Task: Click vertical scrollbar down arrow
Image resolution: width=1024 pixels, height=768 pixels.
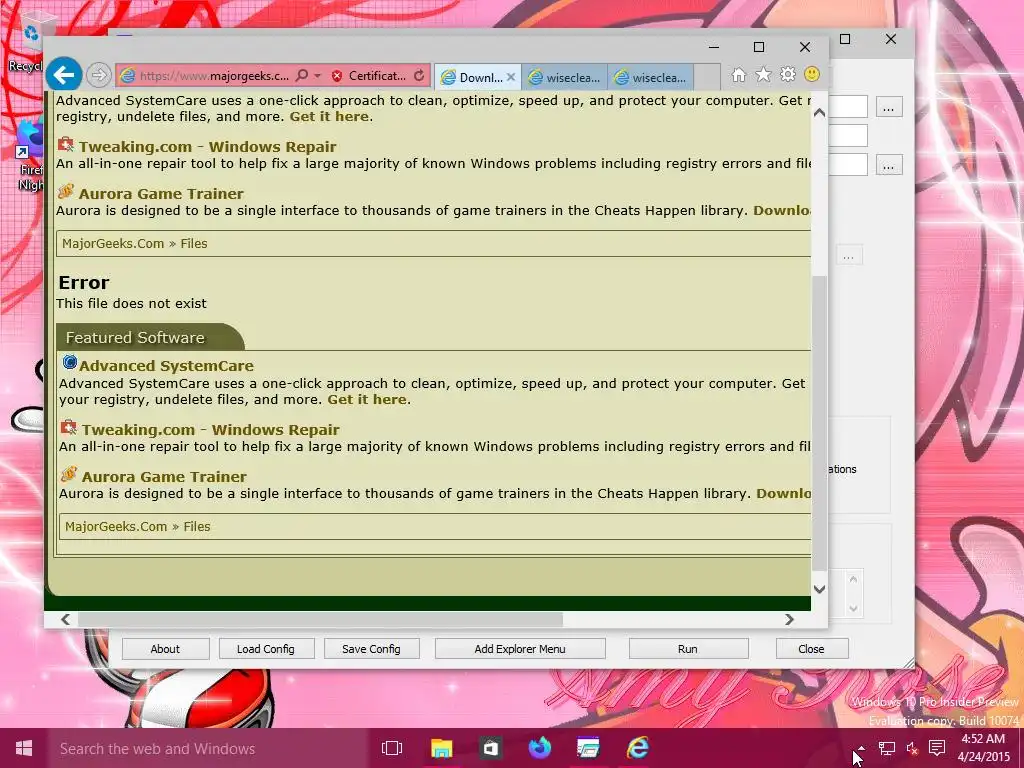Action: coord(819,589)
